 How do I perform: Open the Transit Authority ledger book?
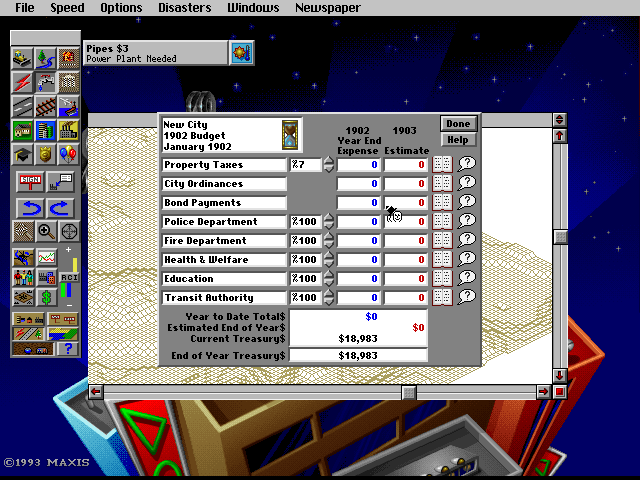(442, 298)
